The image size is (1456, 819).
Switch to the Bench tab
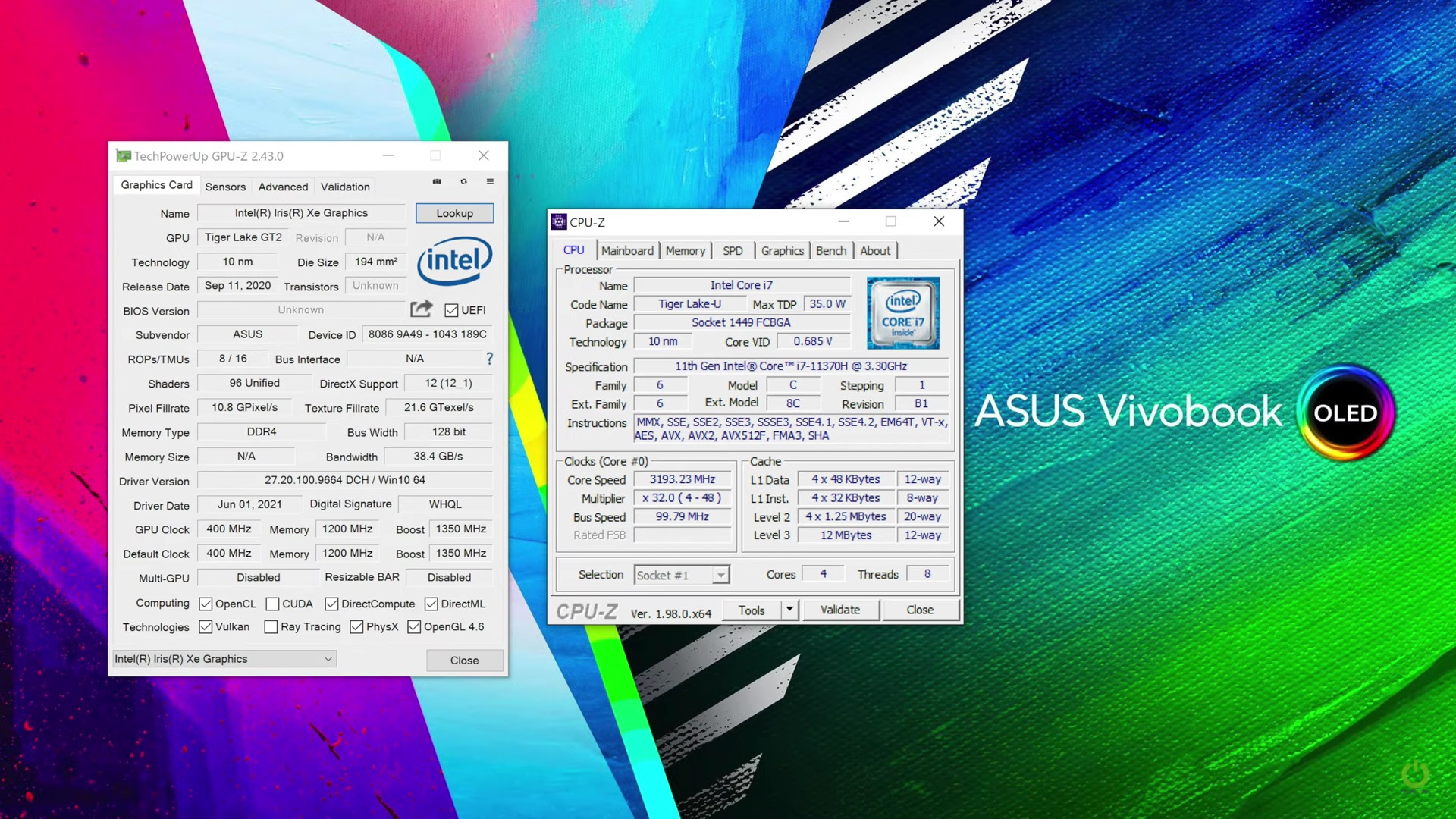[830, 250]
